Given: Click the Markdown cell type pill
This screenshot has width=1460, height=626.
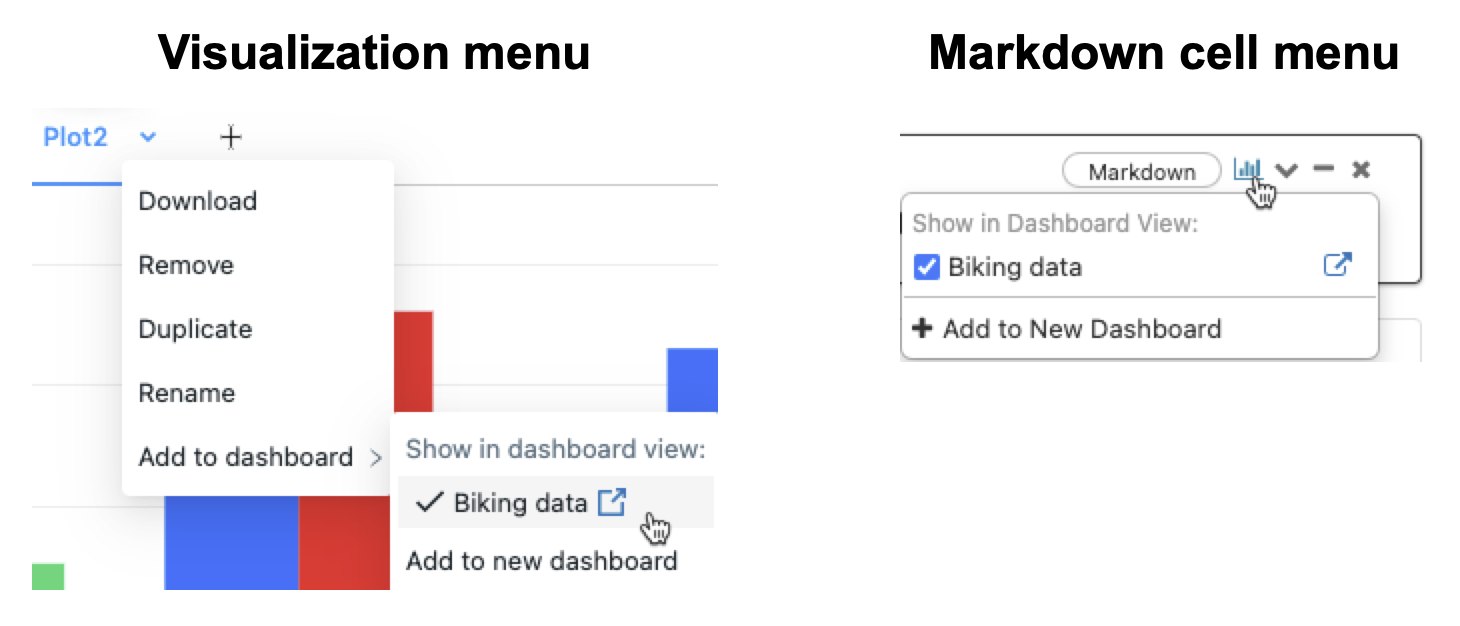Looking at the screenshot, I should coord(1141,171).
